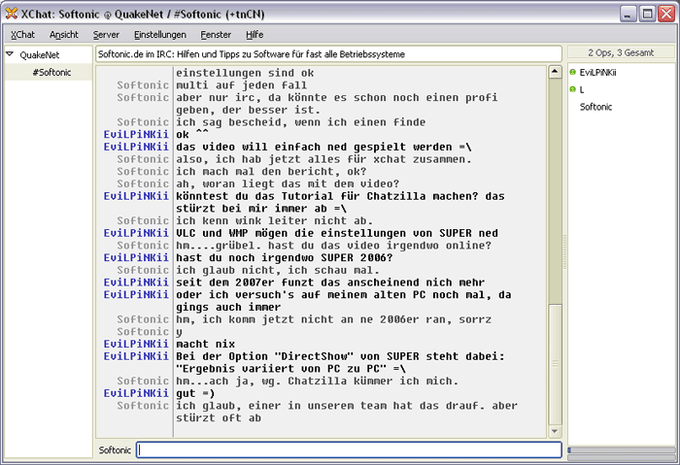Click the message 'das video will einfach ned gespielt werden'
680x465 pixels.
point(324,147)
